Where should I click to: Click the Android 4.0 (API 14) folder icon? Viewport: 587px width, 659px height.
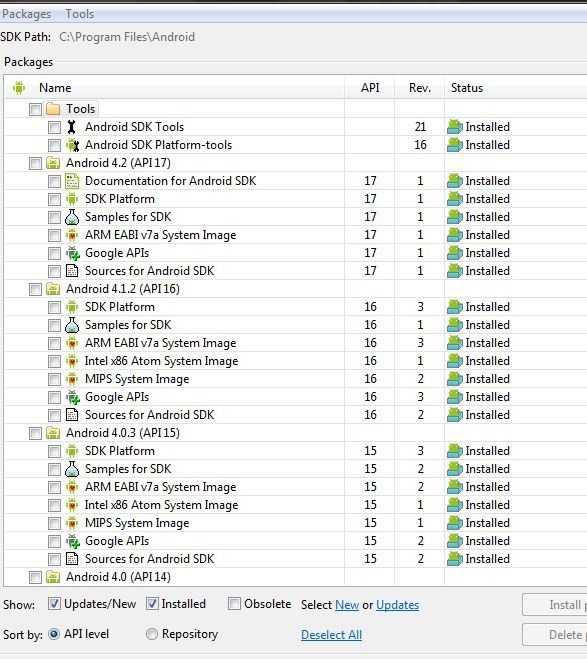pos(53,577)
